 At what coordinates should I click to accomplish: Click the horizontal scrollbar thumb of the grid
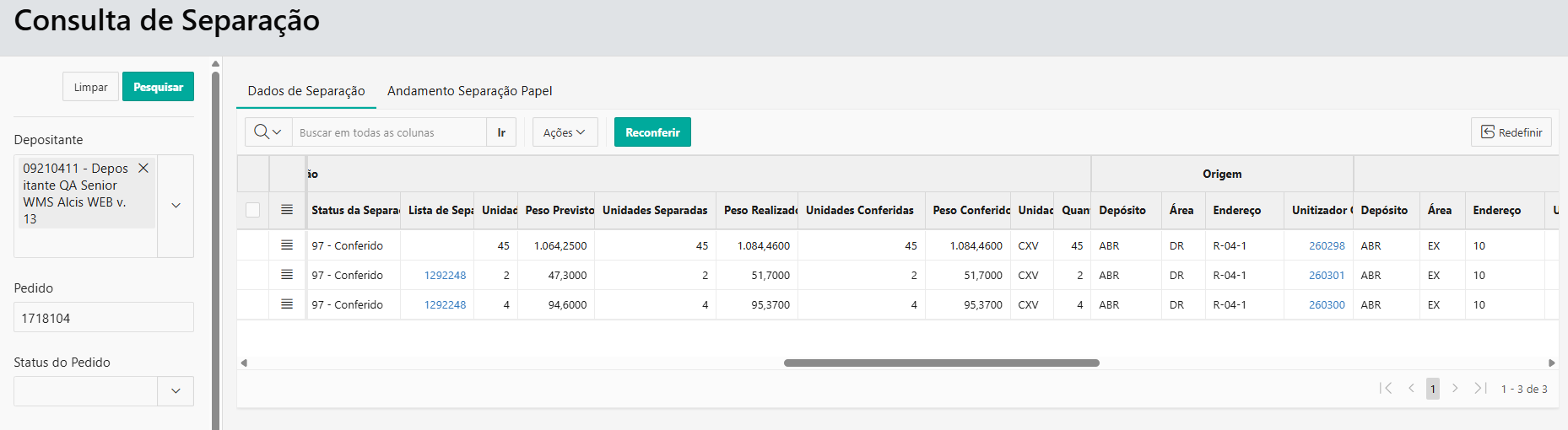click(941, 363)
